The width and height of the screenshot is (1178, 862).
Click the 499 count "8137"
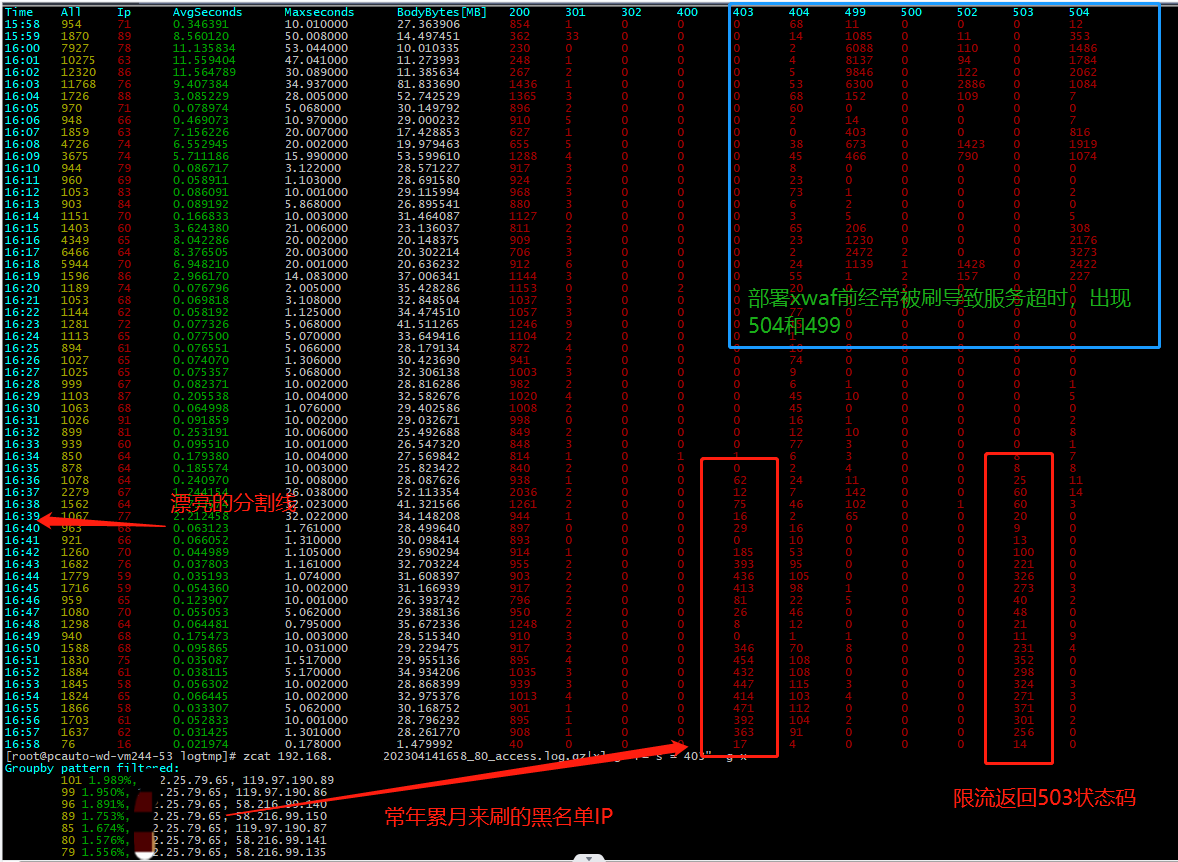click(859, 60)
